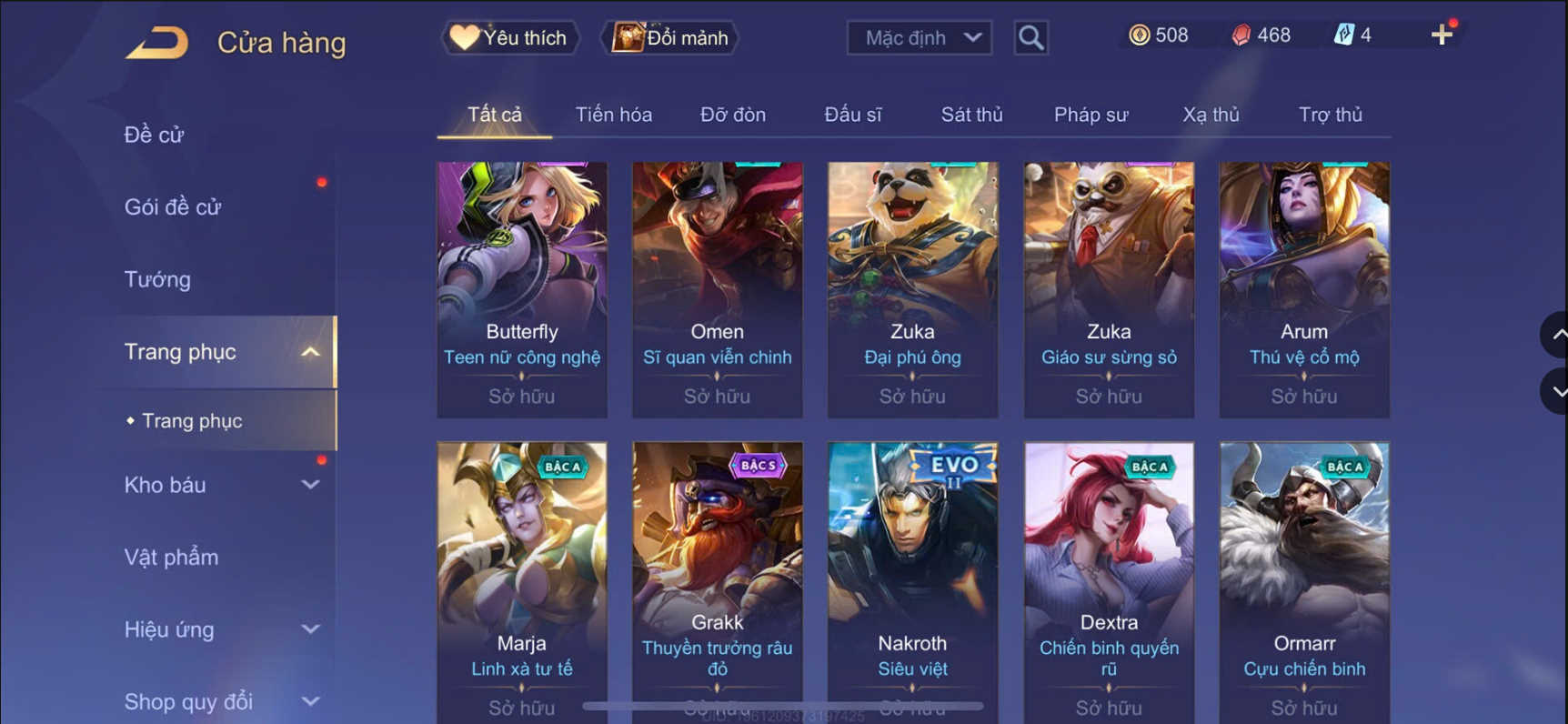
Task: Click the red ruby currency icon
Action: tap(1241, 35)
